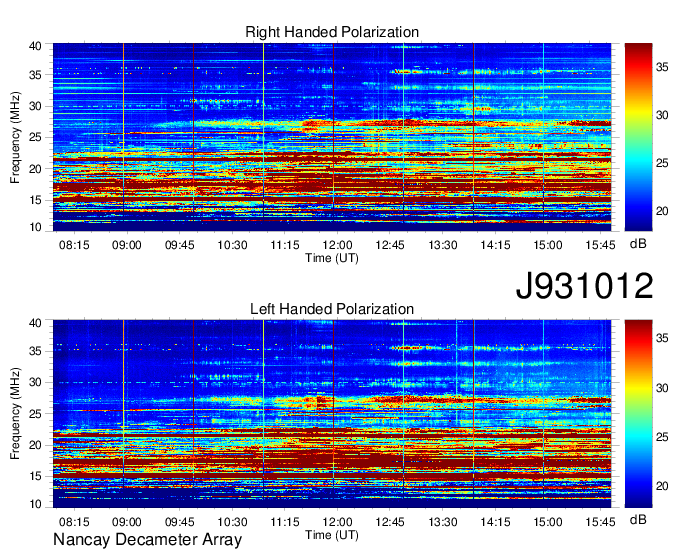The height and width of the screenshot is (552, 680).
Task: Click the 08:15 tick label under the top plot
Action: coord(74,245)
